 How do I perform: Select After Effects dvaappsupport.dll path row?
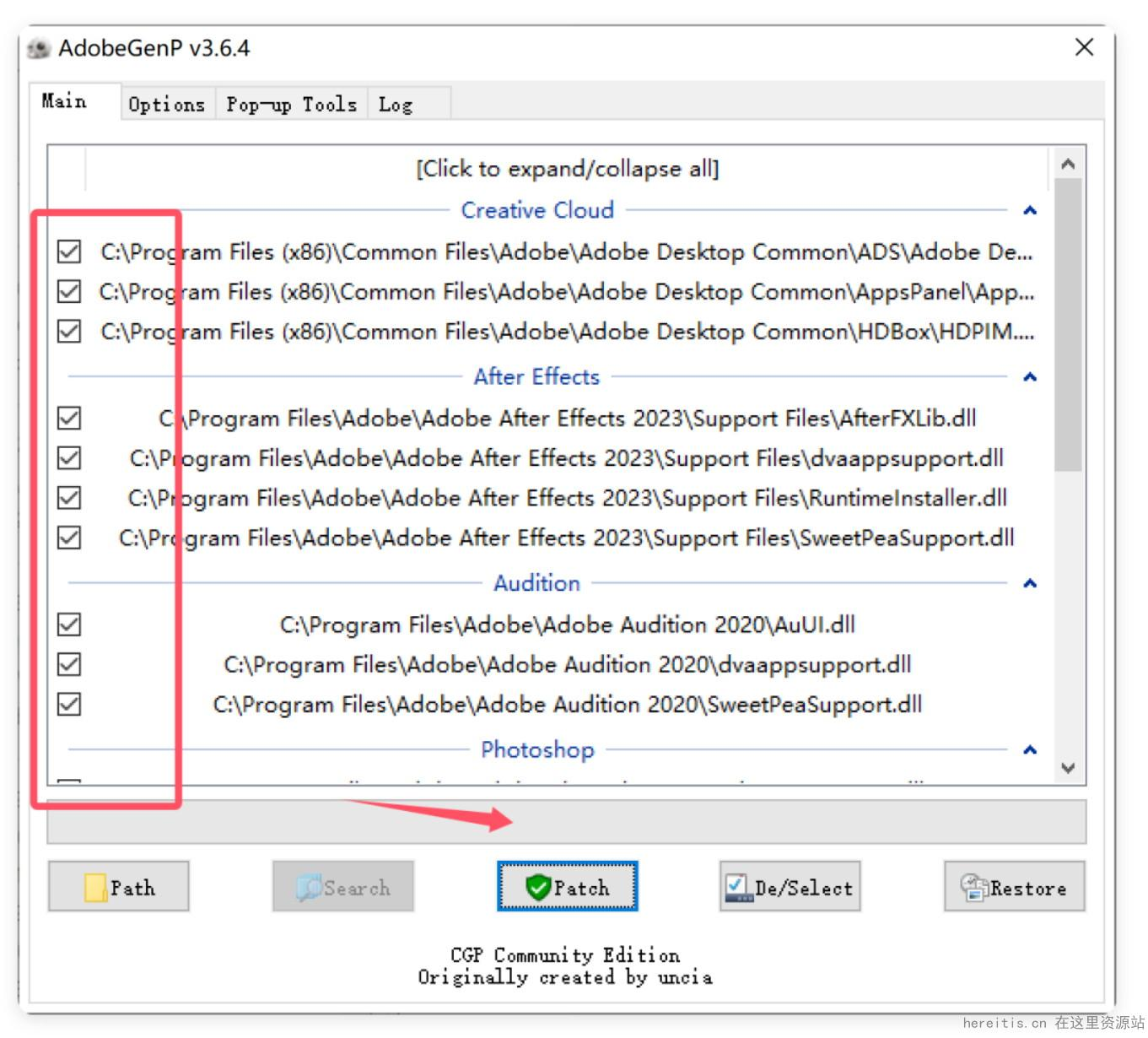click(567, 457)
